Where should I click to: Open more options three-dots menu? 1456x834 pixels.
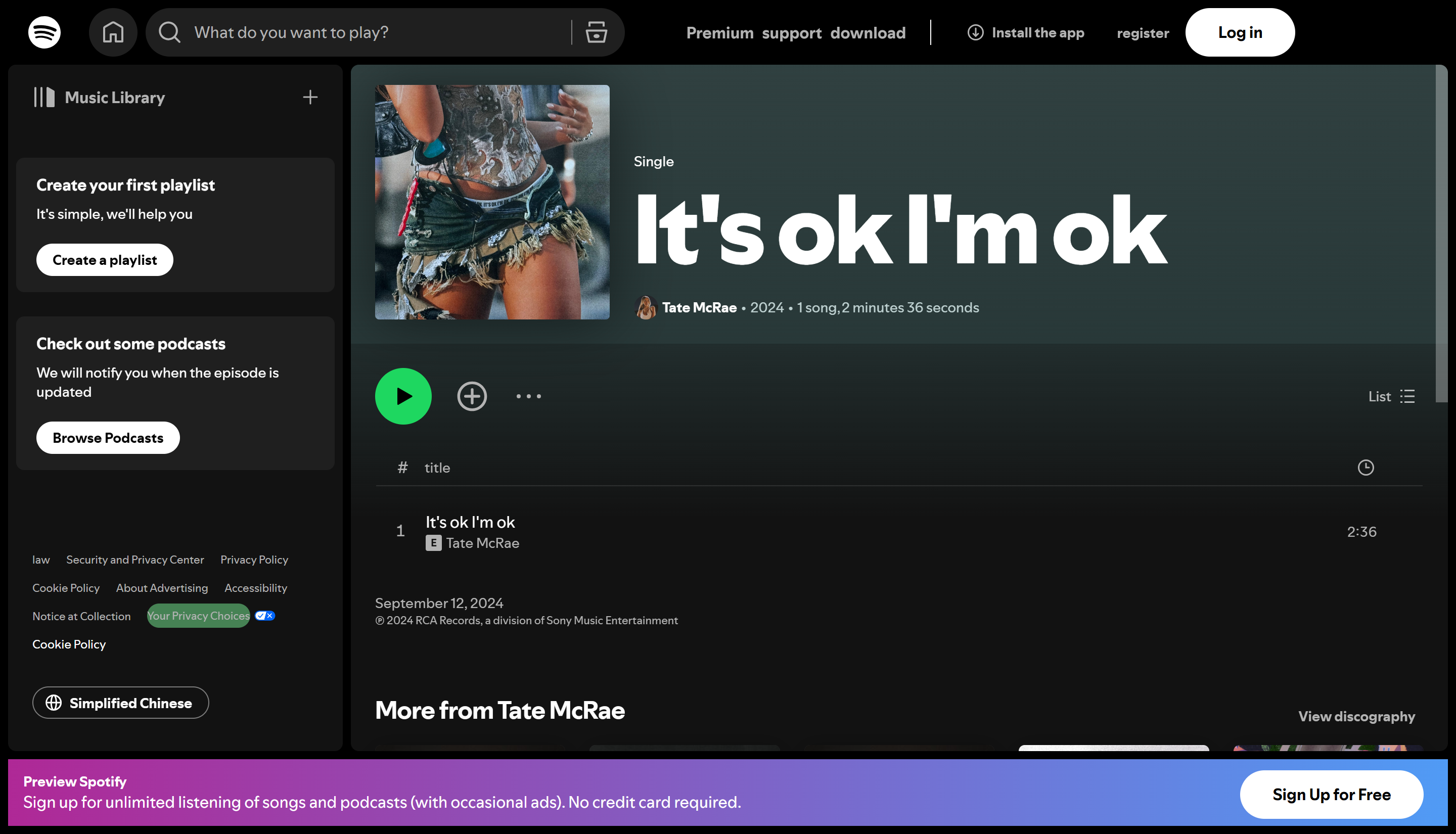click(528, 396)
